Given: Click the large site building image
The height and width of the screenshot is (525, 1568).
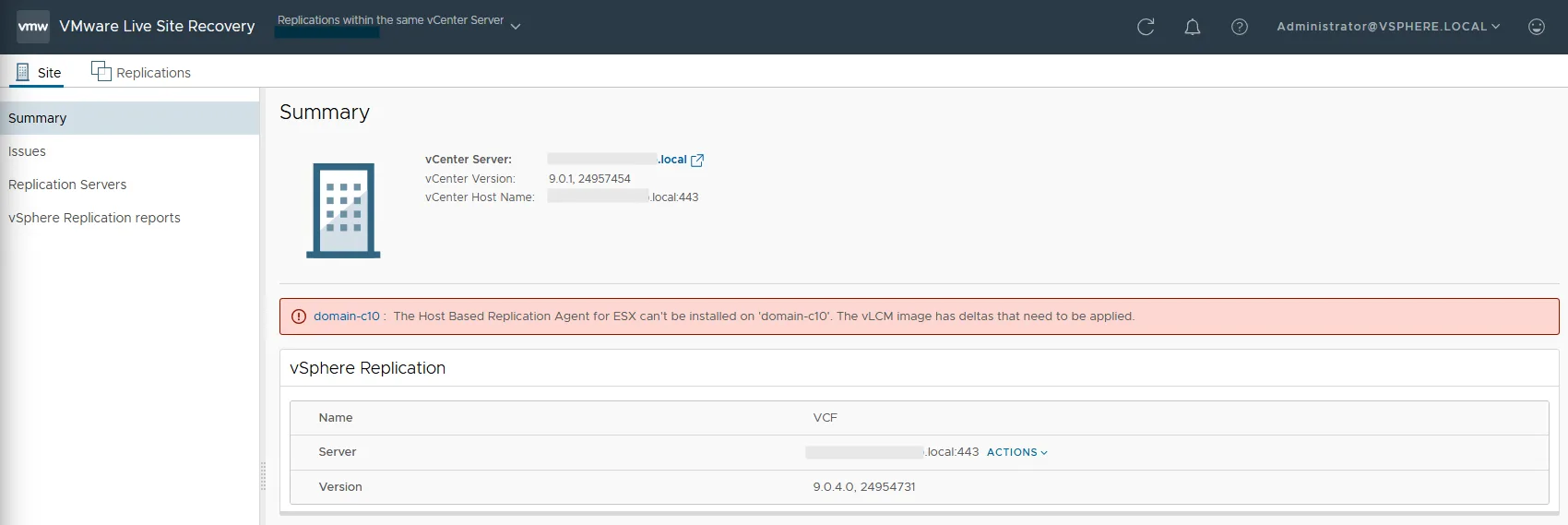Looking at the screenshot, I should pyautogui.click(x=343, y=210).
